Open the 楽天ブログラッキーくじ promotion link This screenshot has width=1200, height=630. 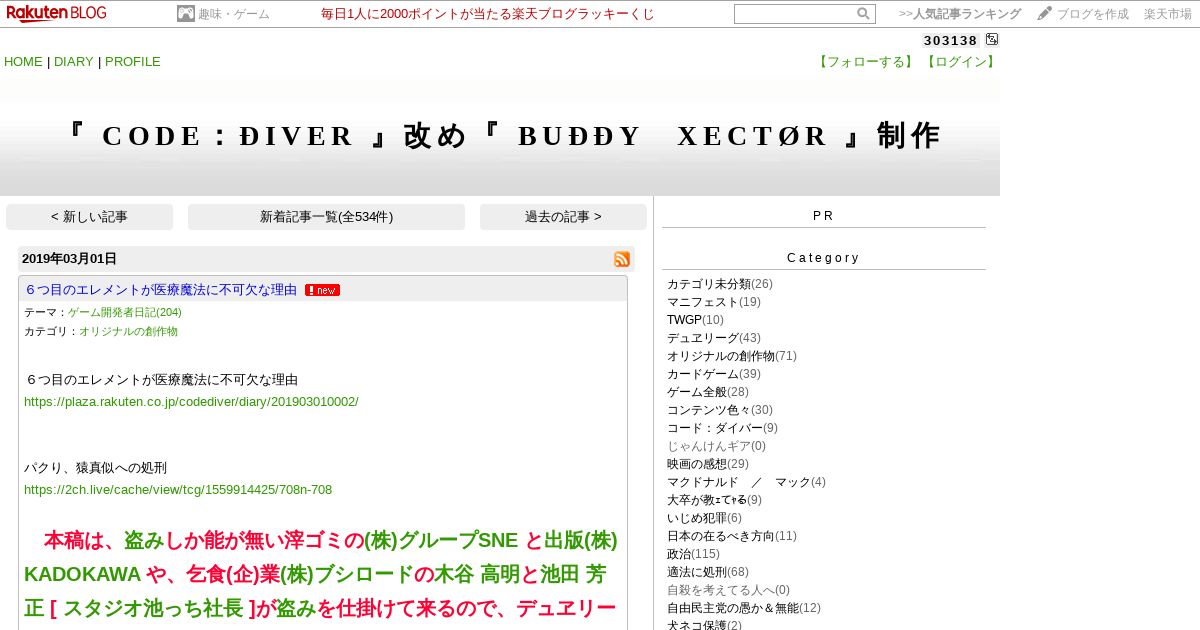click(x=488, y=14)
